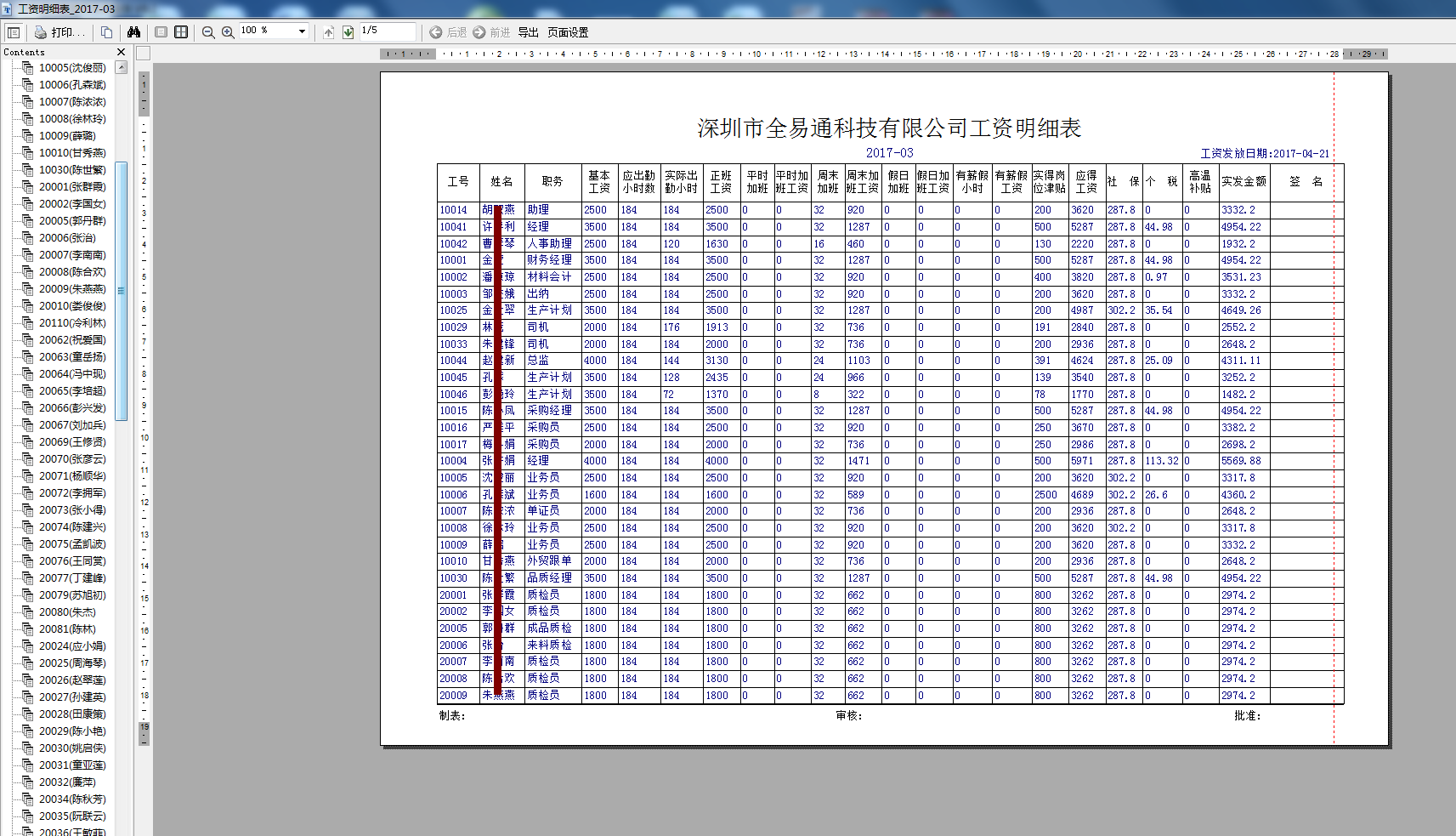Click the Forward (前进) arrow icon

tap(479, 32)
